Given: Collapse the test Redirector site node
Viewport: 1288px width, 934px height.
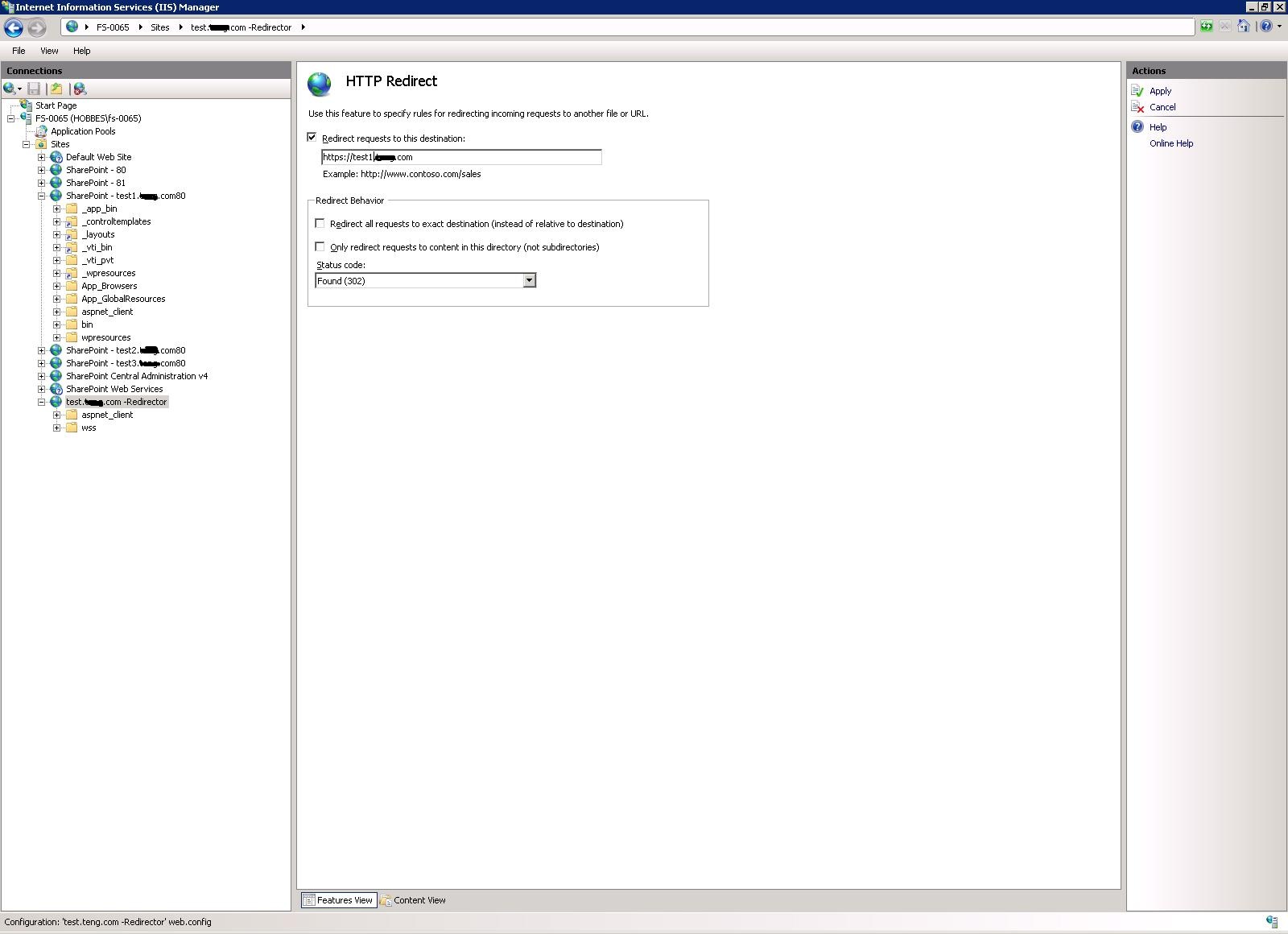Looking at the screenshot, I should point(42,402).
